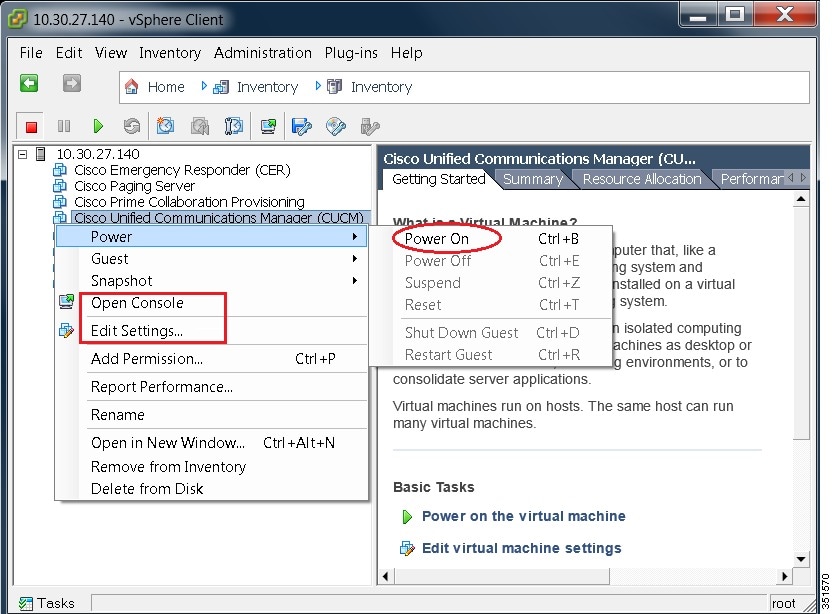
Task: Click the Edit Settings menu icon
Action: pos(66,331)
